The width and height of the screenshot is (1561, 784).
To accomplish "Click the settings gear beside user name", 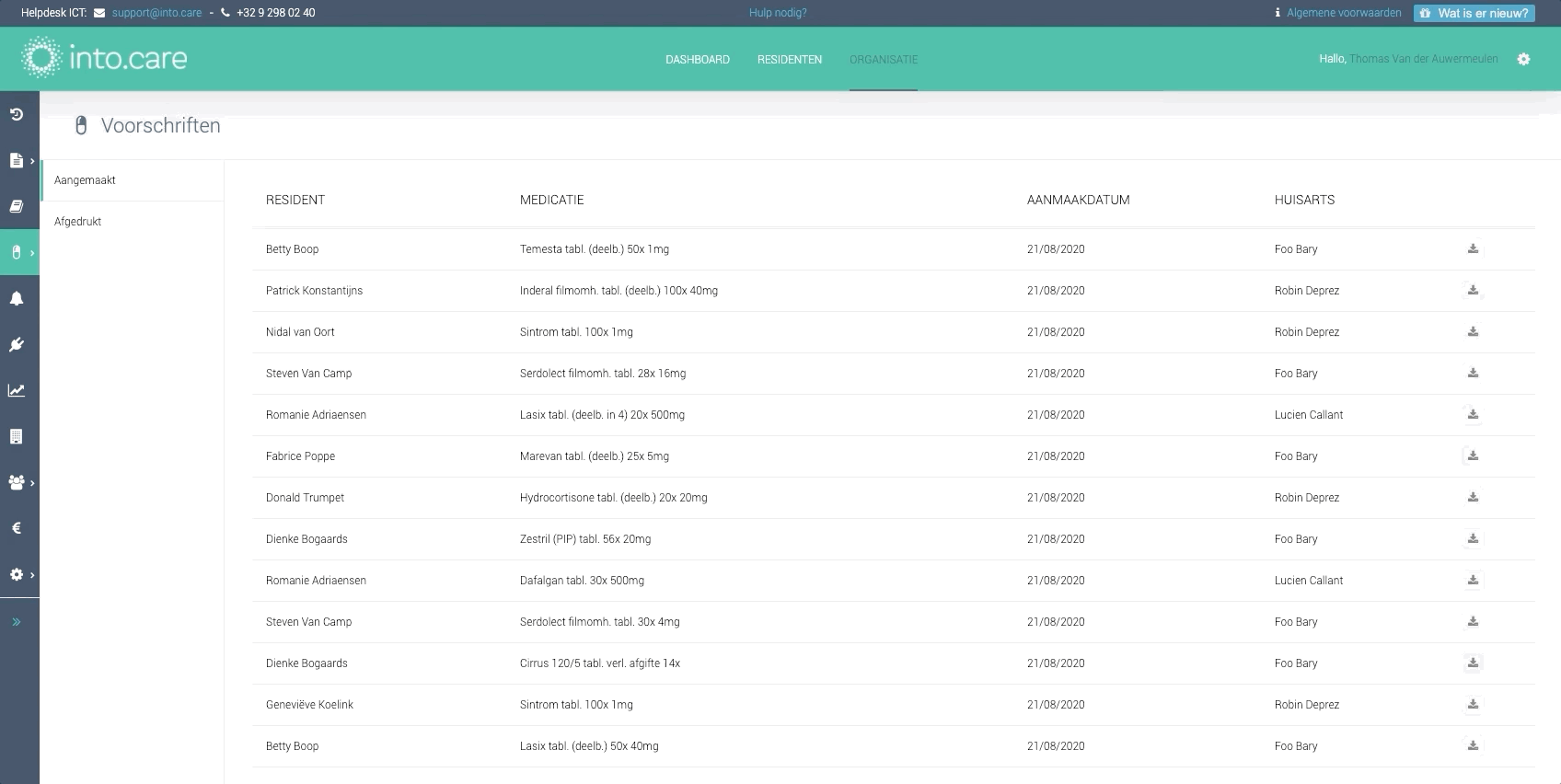I will pyautogui.click(x=1523, y=59).
